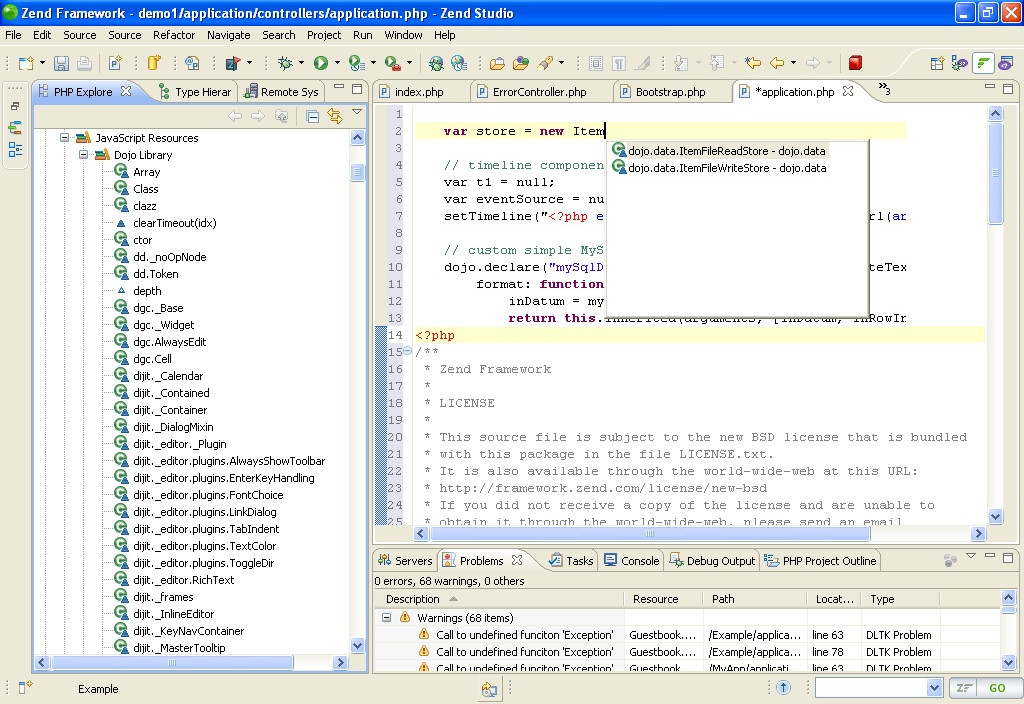
Task: Toggle Show Whitespace Characters pilcrow button
Action: [619, 63]
